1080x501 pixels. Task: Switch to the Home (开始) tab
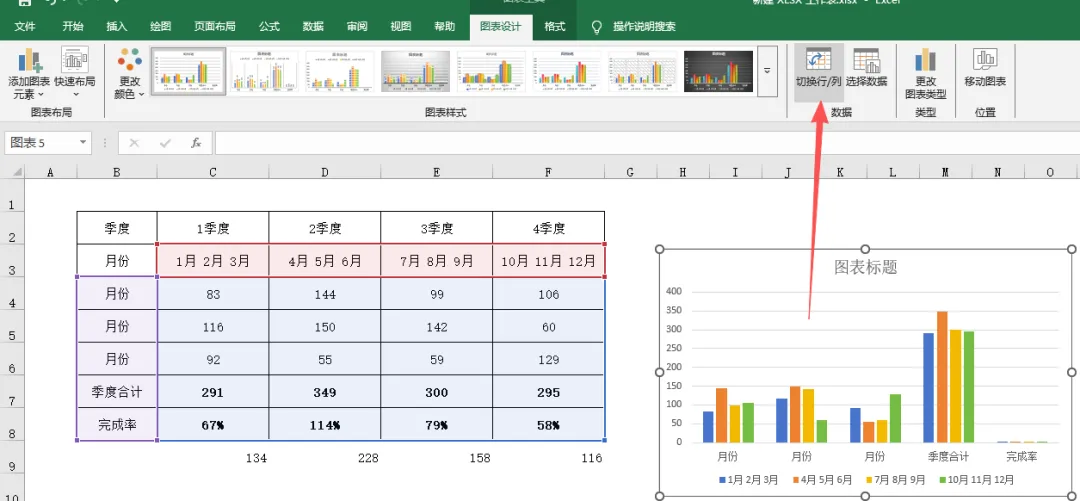click(72, 27)
